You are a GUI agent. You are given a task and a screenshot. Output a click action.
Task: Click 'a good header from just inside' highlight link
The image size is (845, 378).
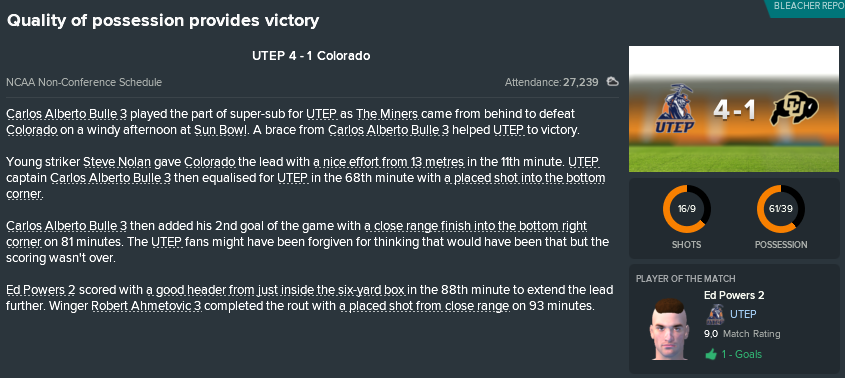(x=275, y=290)
